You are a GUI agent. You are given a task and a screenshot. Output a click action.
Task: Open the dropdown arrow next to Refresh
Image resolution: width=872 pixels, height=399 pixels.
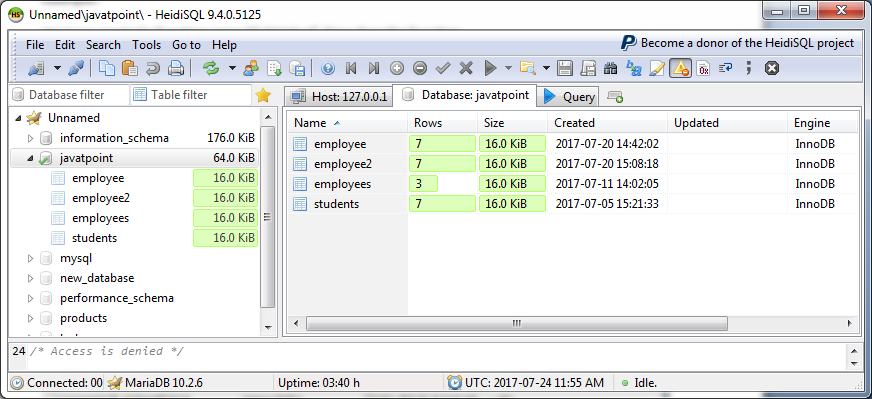232,68
